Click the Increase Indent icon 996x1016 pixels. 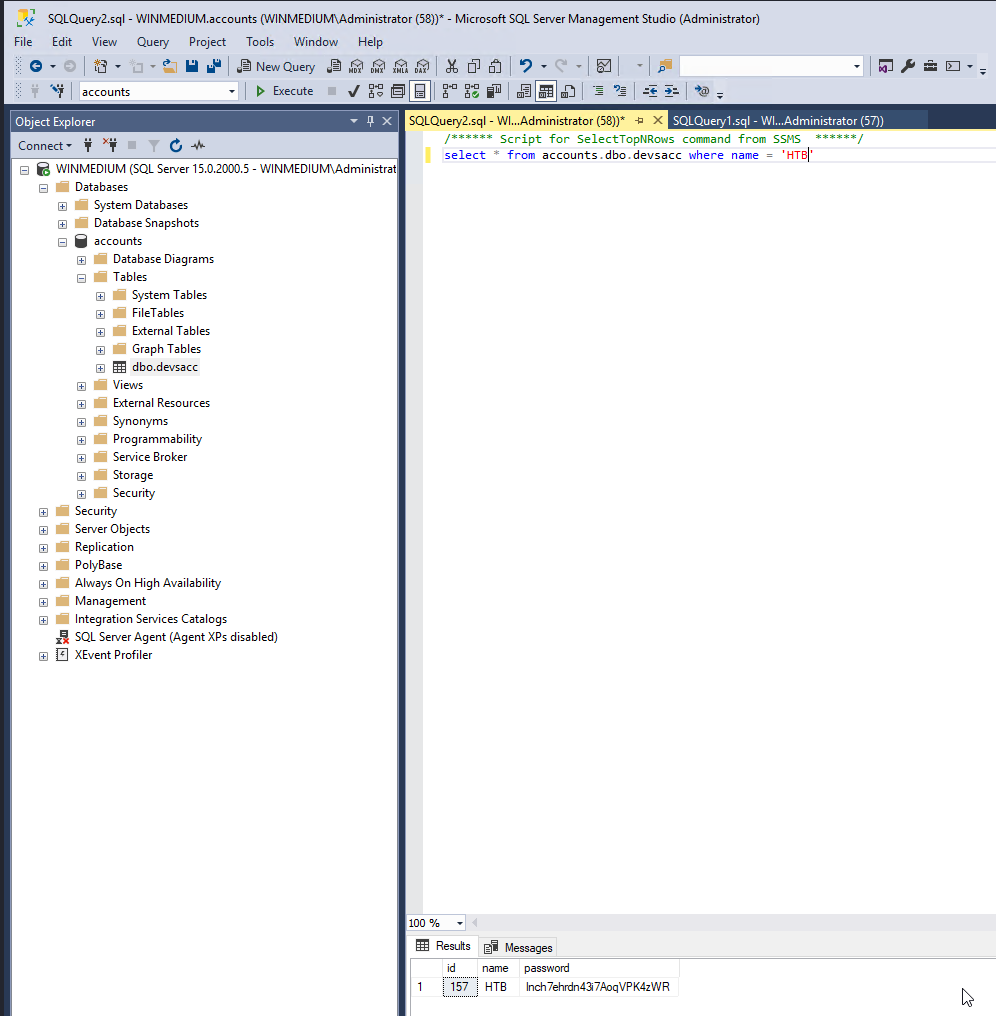[x=672, y=91]
